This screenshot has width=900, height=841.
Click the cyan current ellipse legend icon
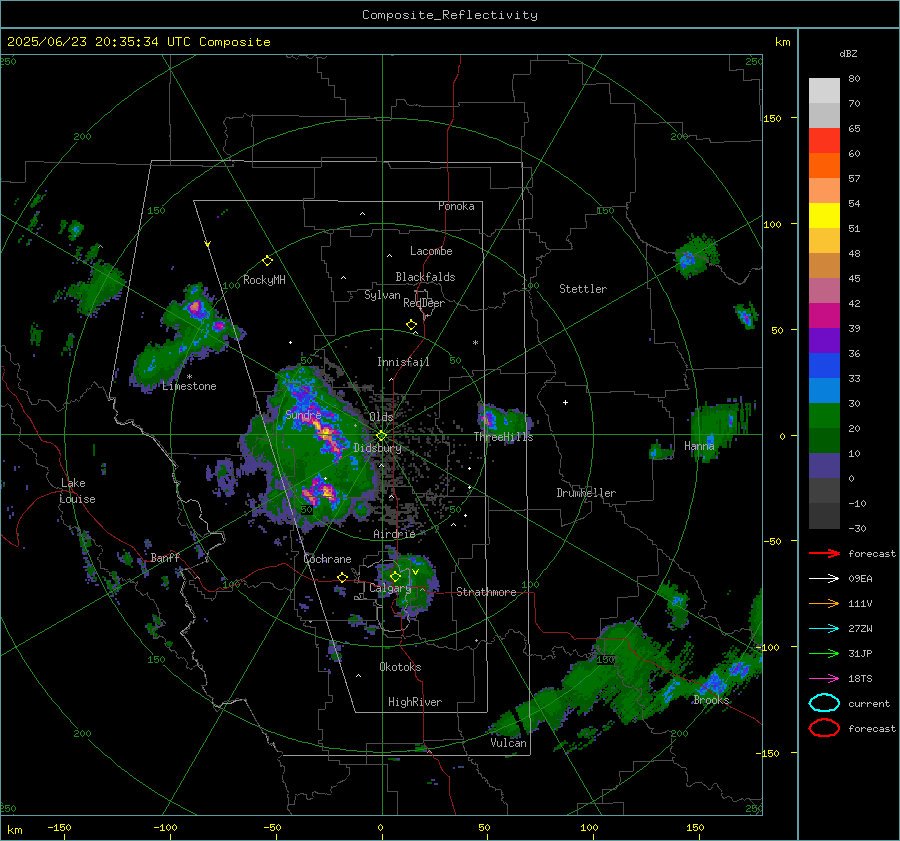pyautogui.click(x=824, y=703)
